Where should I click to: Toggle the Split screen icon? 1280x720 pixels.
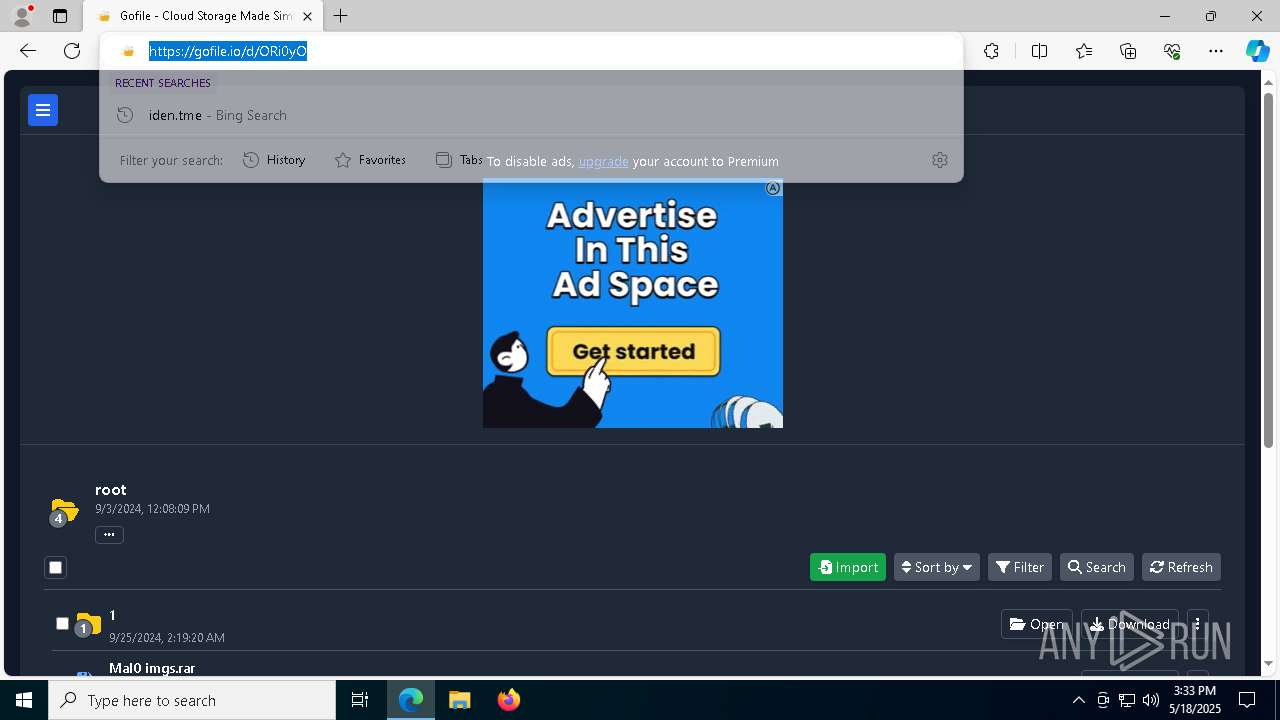click(1039, 51)
